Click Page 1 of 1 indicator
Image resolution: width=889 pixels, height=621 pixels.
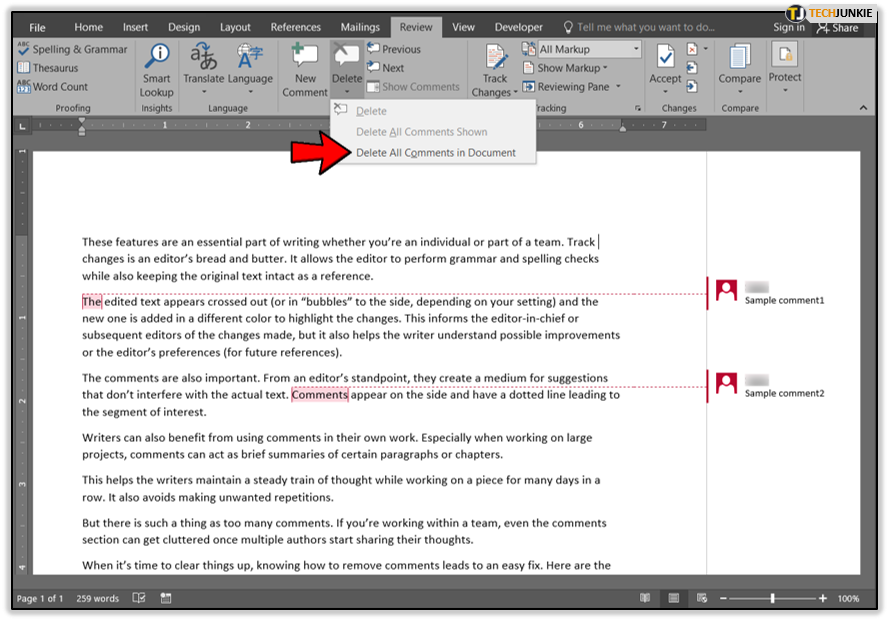pyautogui.click(x=40, y=598)
